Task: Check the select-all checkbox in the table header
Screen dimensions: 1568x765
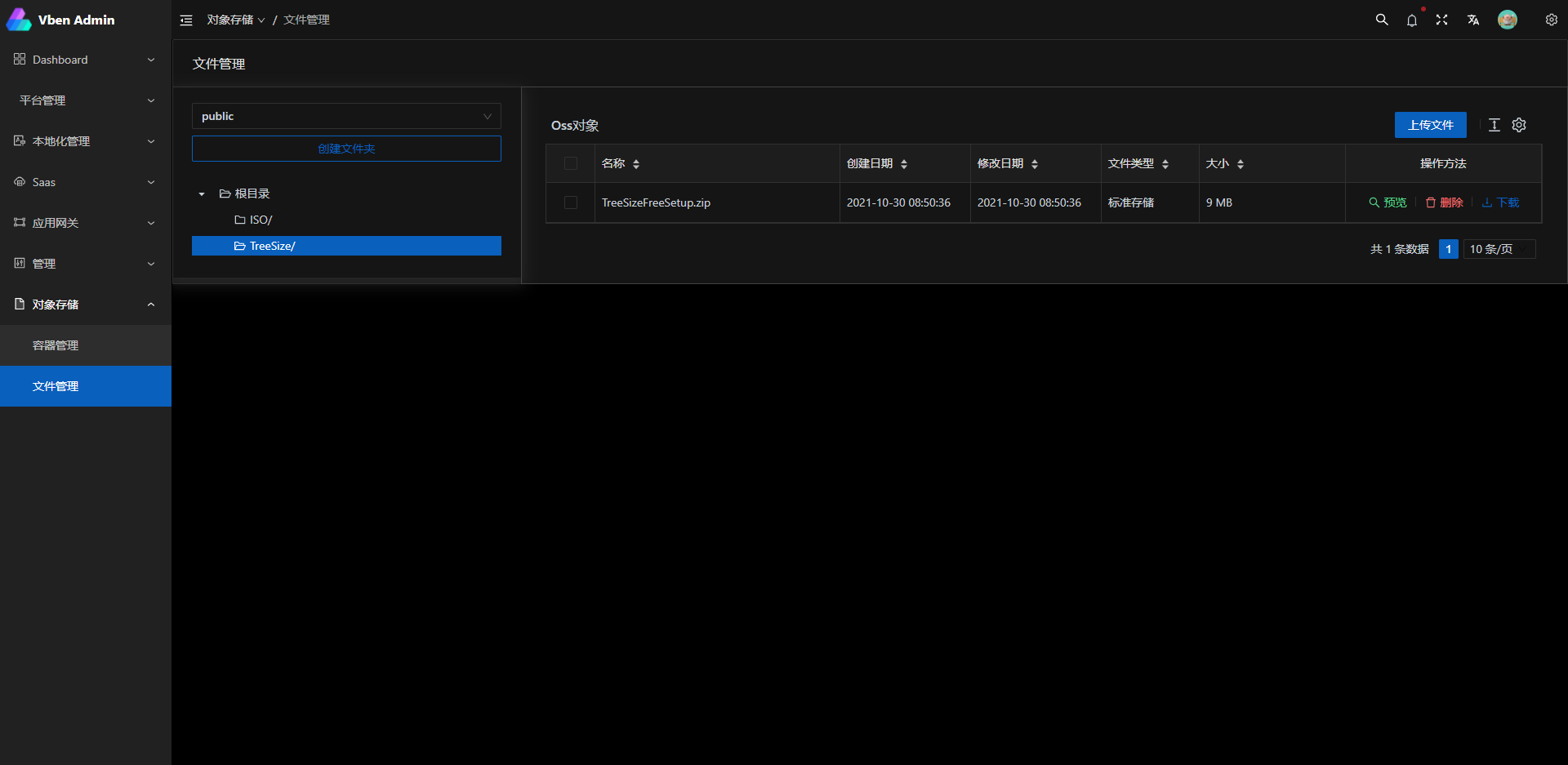Action: [x=571, y=163]
